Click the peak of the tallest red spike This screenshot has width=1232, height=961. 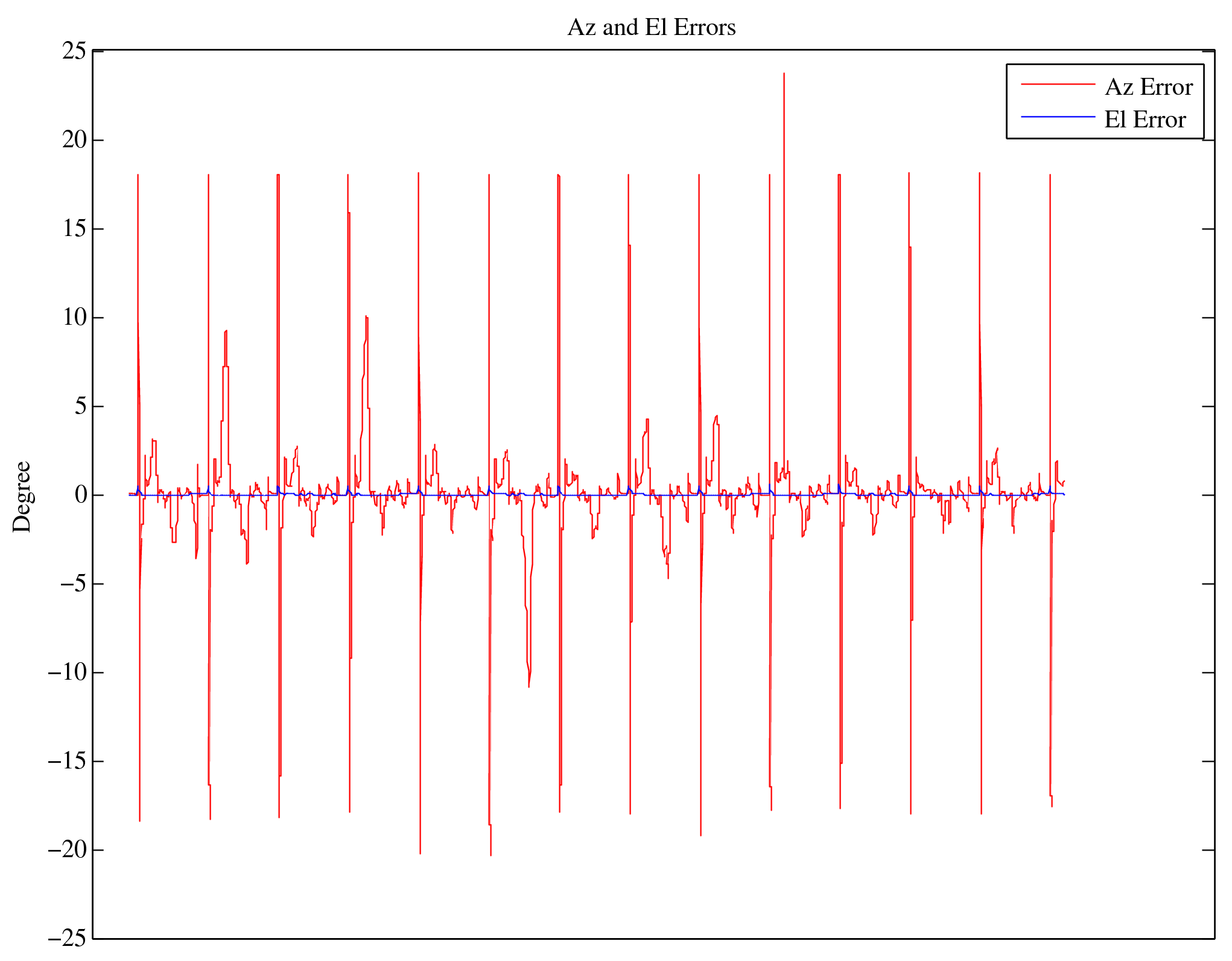coord(784,74)
